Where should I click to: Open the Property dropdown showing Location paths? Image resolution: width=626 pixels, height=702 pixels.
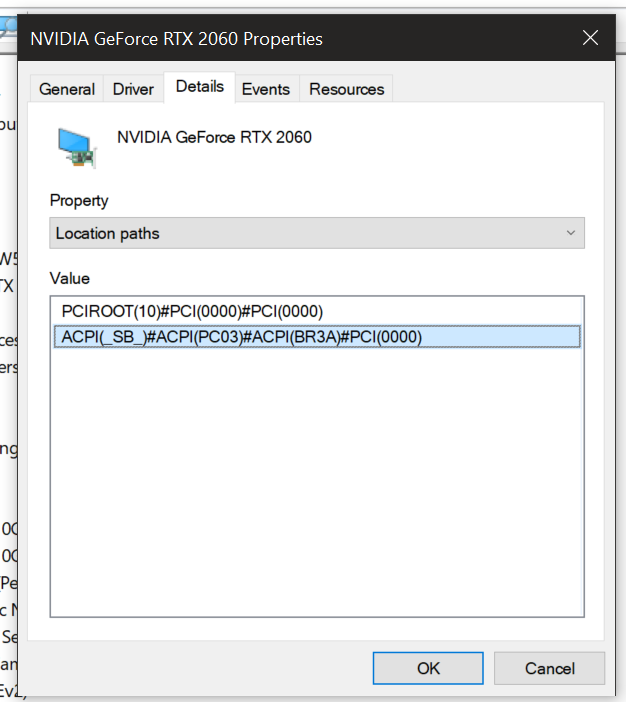pyautogui.click(x=317, y=233)
